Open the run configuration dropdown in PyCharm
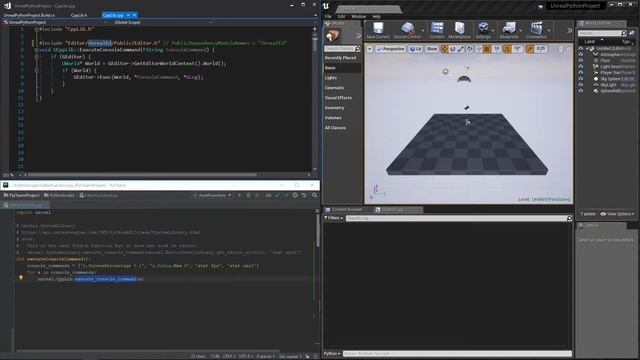Screen dimensions: 640x360 [x=212, y=196]
